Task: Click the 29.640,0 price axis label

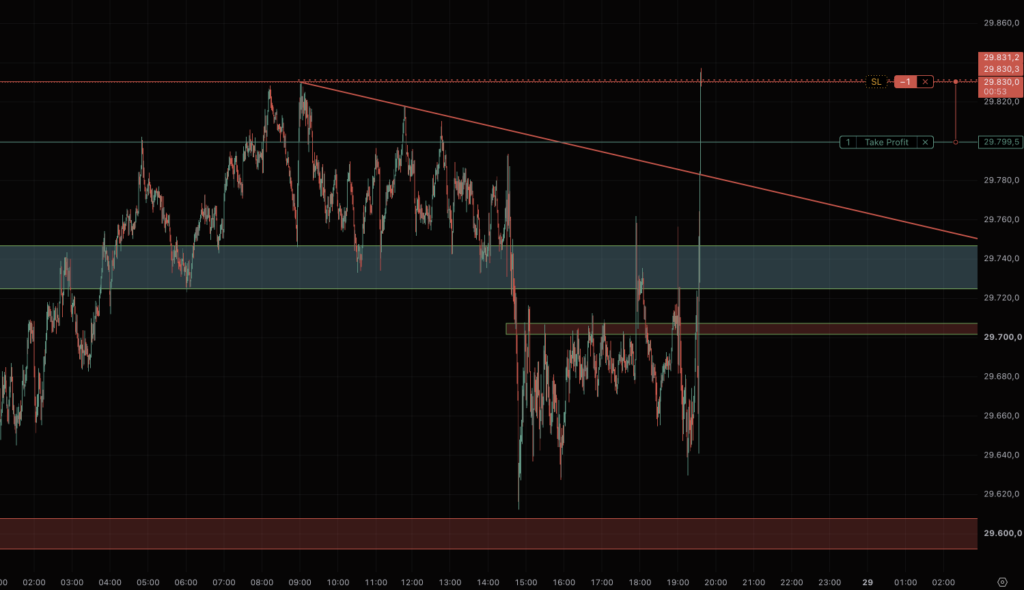Action: click(x=1001, y=455)
